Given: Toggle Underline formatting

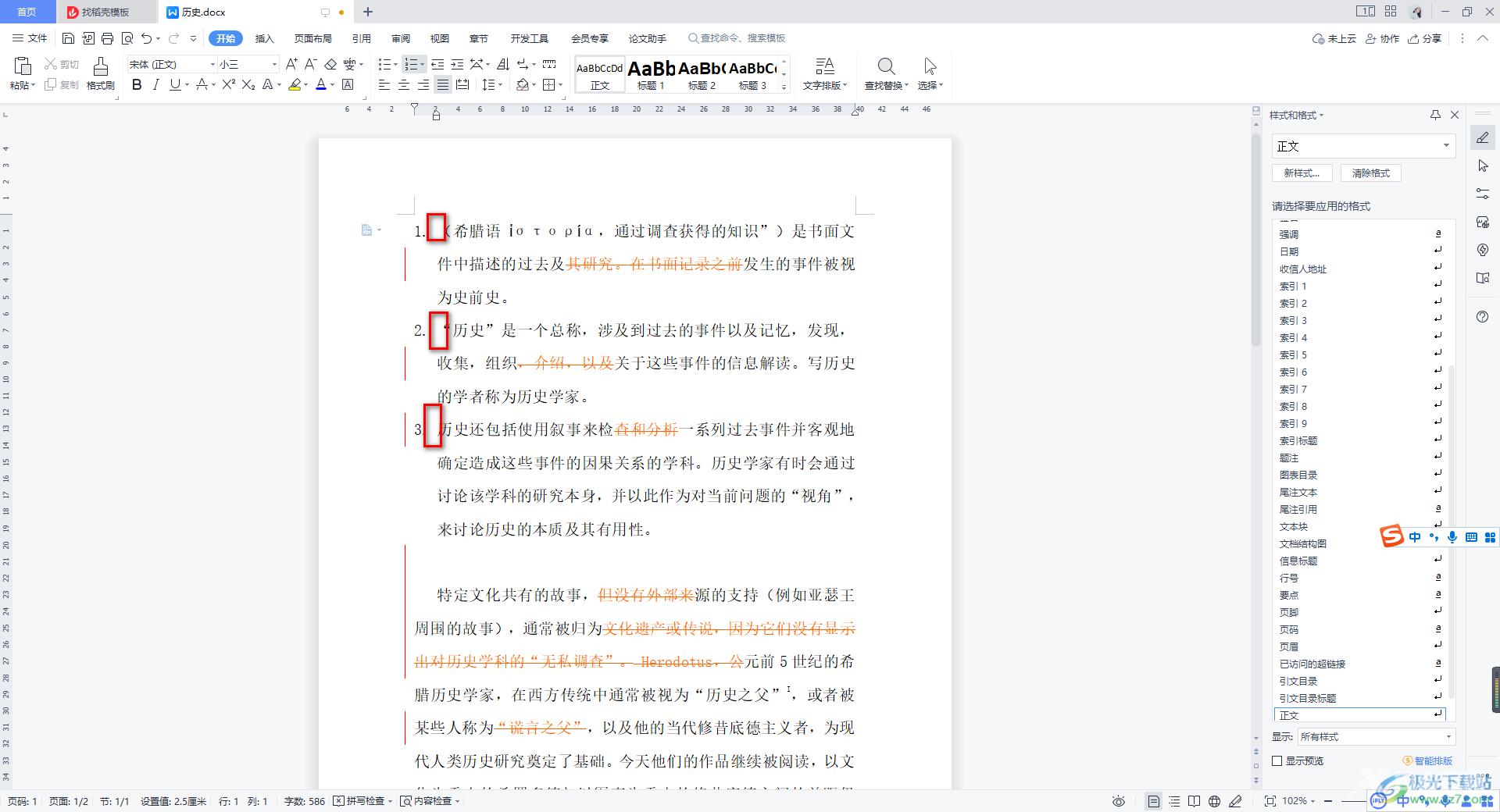Looking at the screenshot, I should point(174,84).
